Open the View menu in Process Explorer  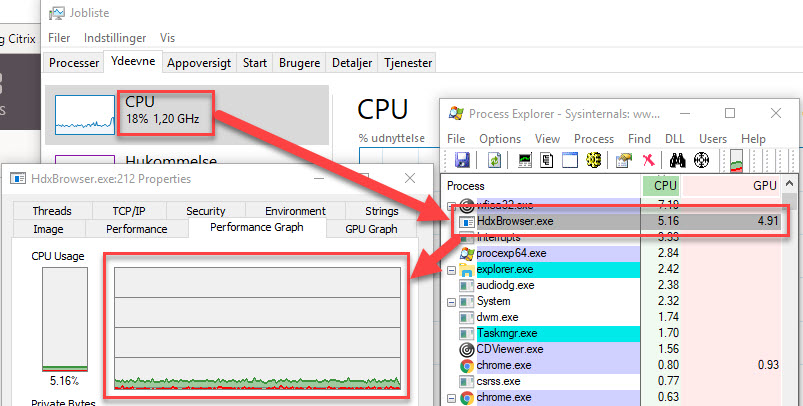547,139
